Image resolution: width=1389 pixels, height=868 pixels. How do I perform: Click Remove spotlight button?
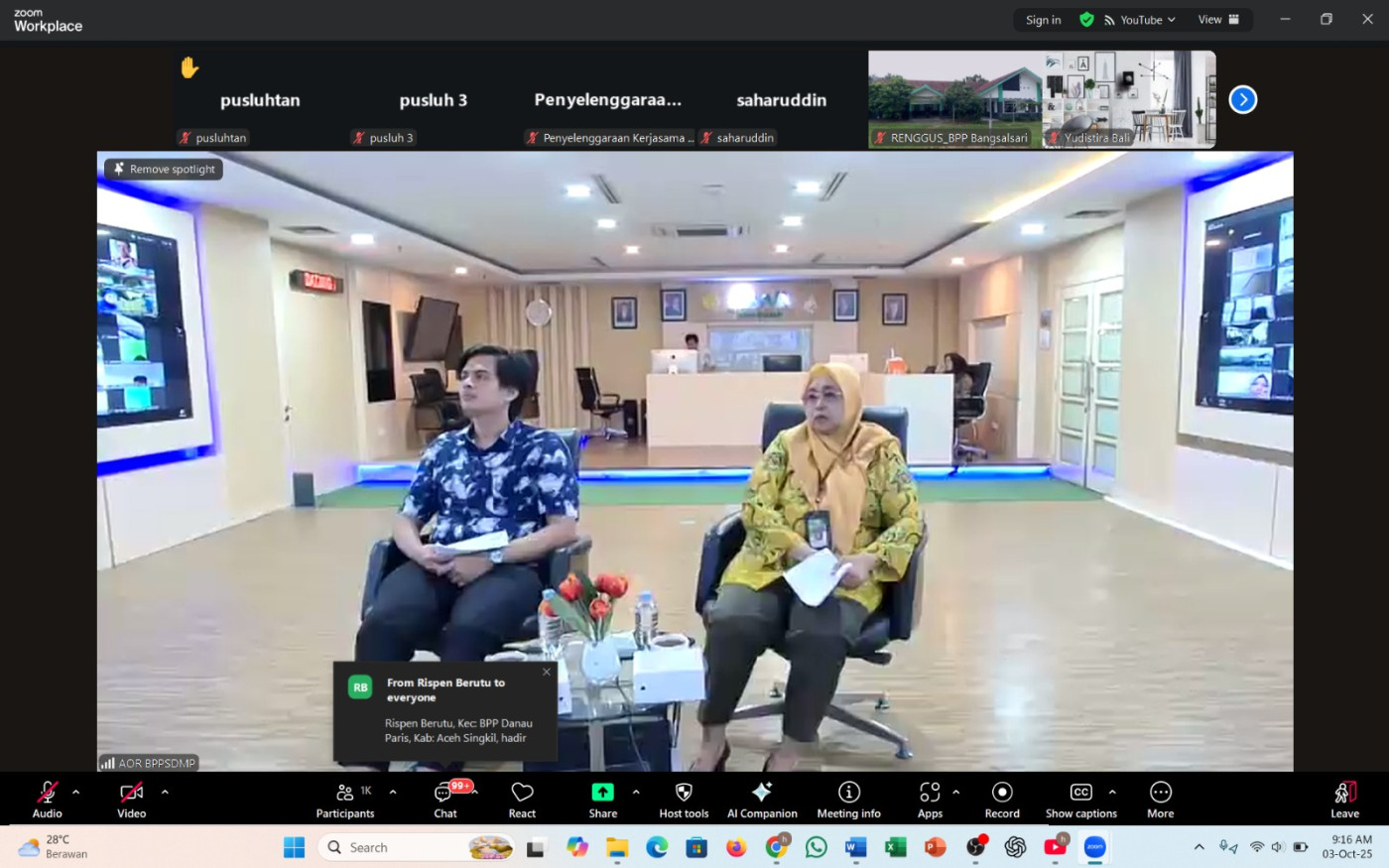click(164, 170)
